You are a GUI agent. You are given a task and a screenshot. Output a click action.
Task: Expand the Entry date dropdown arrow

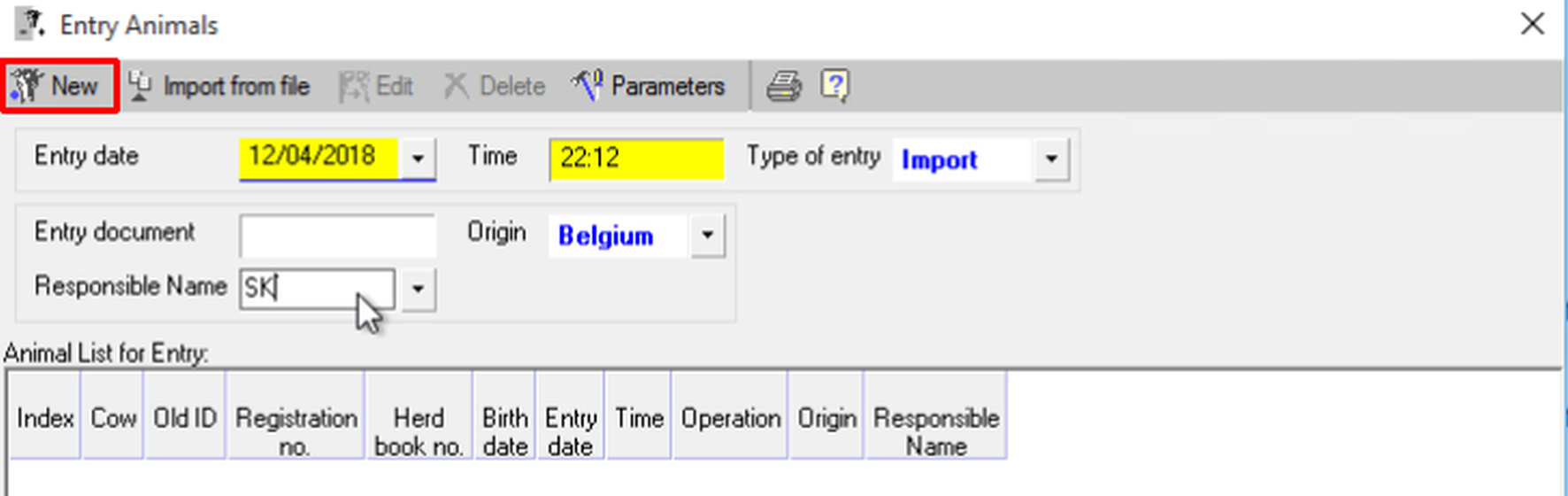point(418,159)
